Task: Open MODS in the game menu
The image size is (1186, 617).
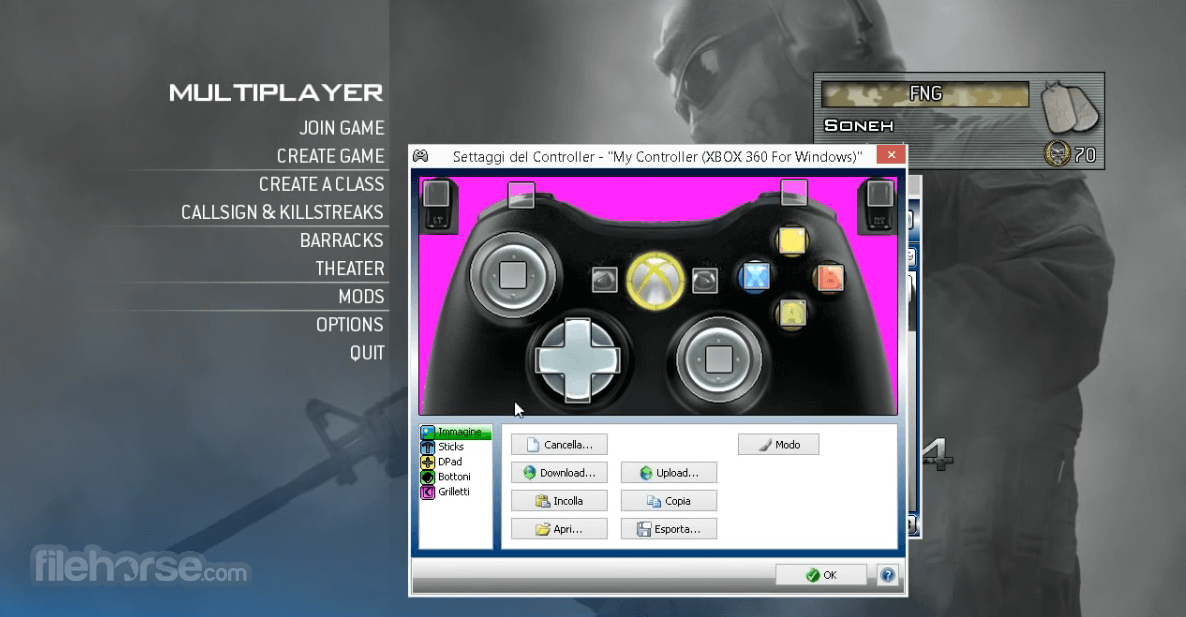Action: tap(362, 296)
